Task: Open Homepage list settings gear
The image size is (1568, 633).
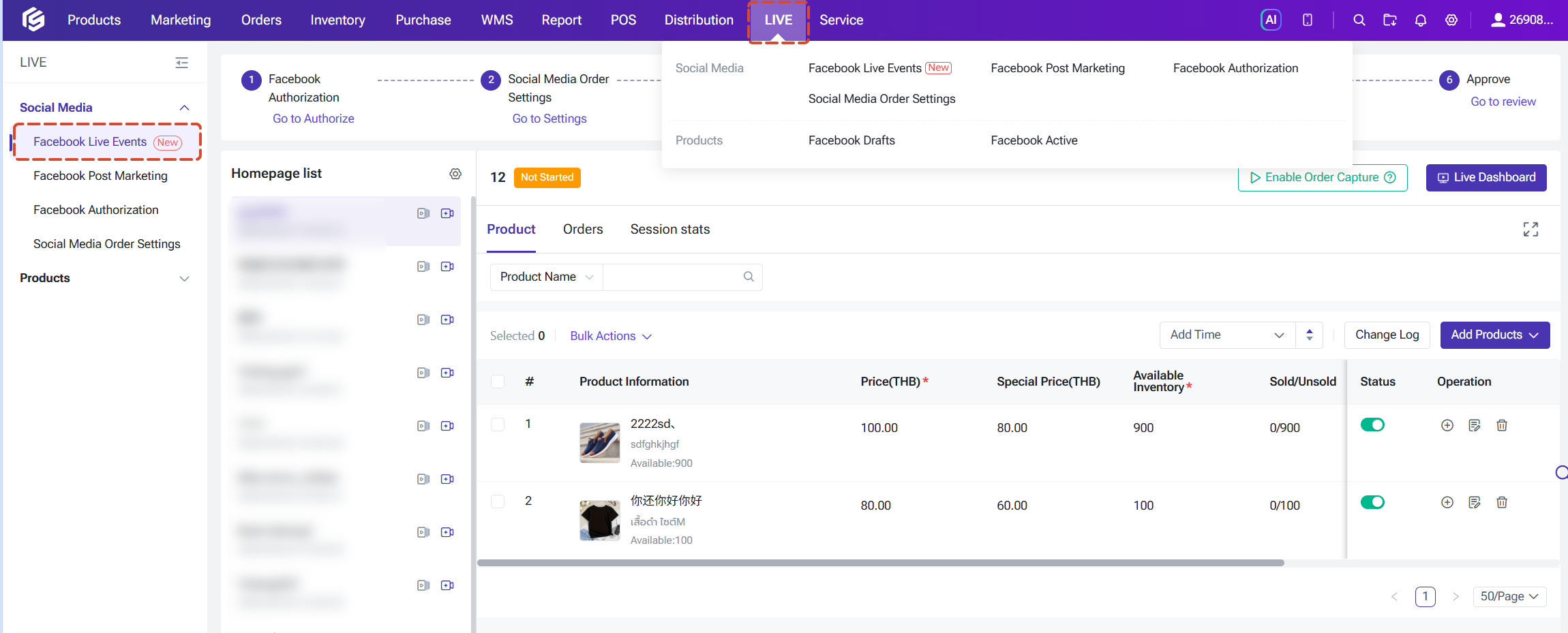Action: click(455, 174)
